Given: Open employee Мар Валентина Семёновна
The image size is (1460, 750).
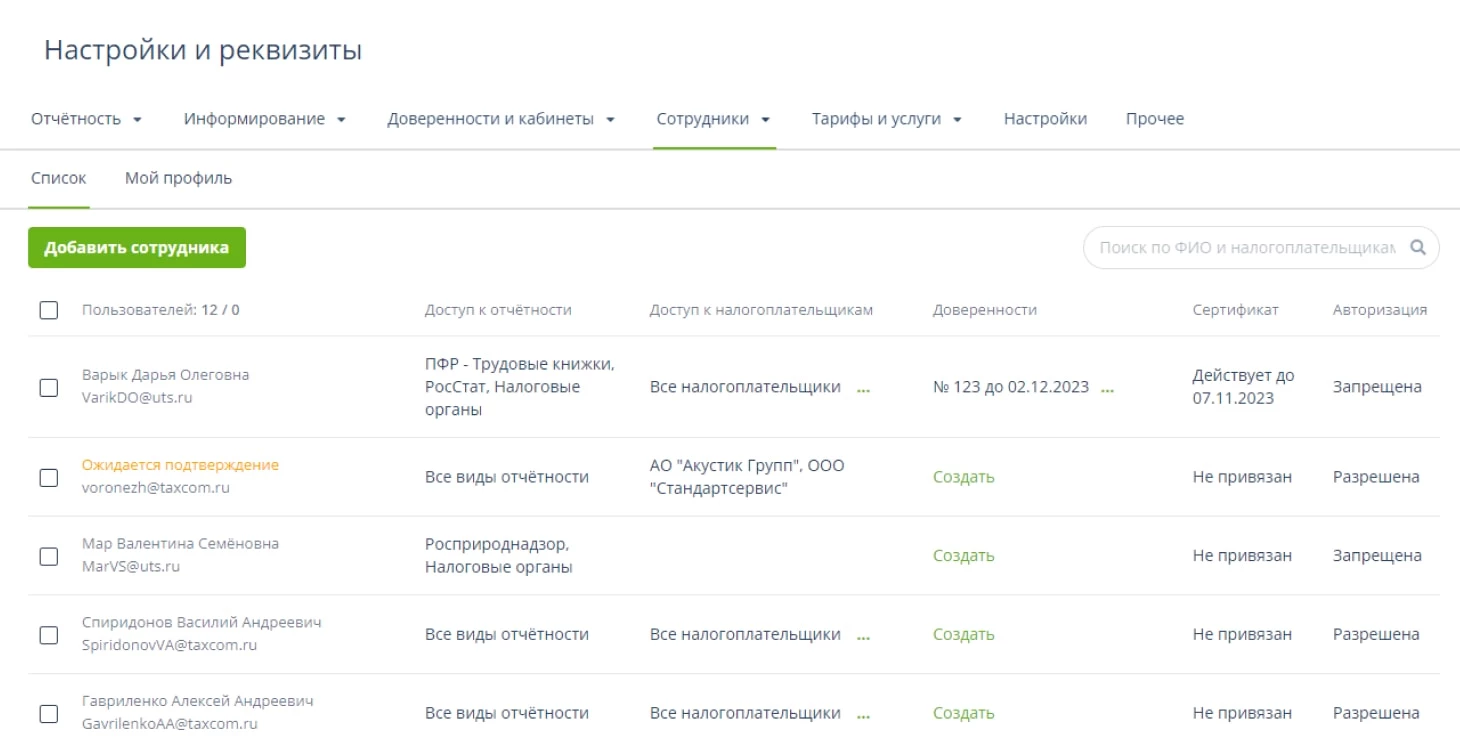Looking at the screenshot, I should tap(180, 544).
